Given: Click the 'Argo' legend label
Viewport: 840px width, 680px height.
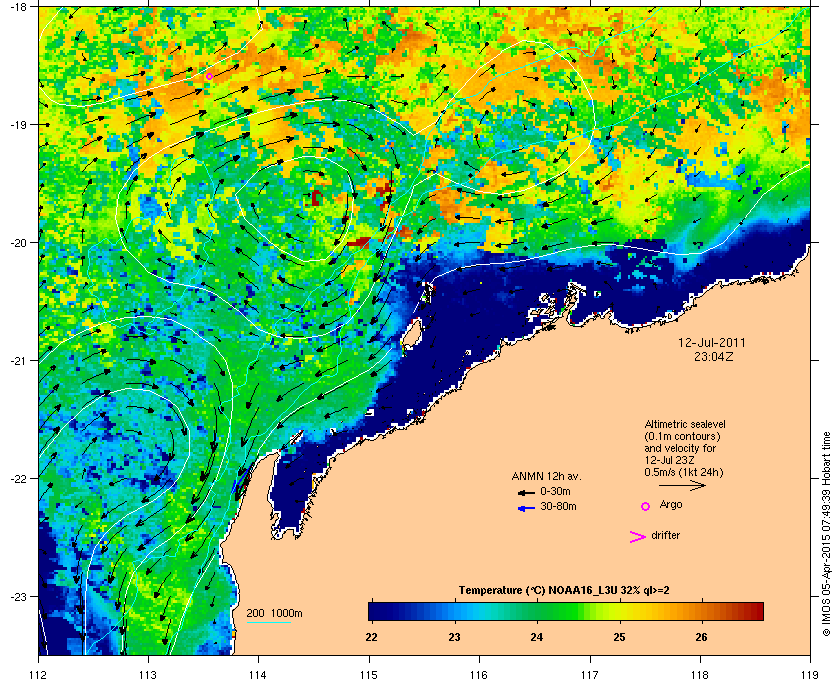Looking at the screenshot, I should click(671, 505).
